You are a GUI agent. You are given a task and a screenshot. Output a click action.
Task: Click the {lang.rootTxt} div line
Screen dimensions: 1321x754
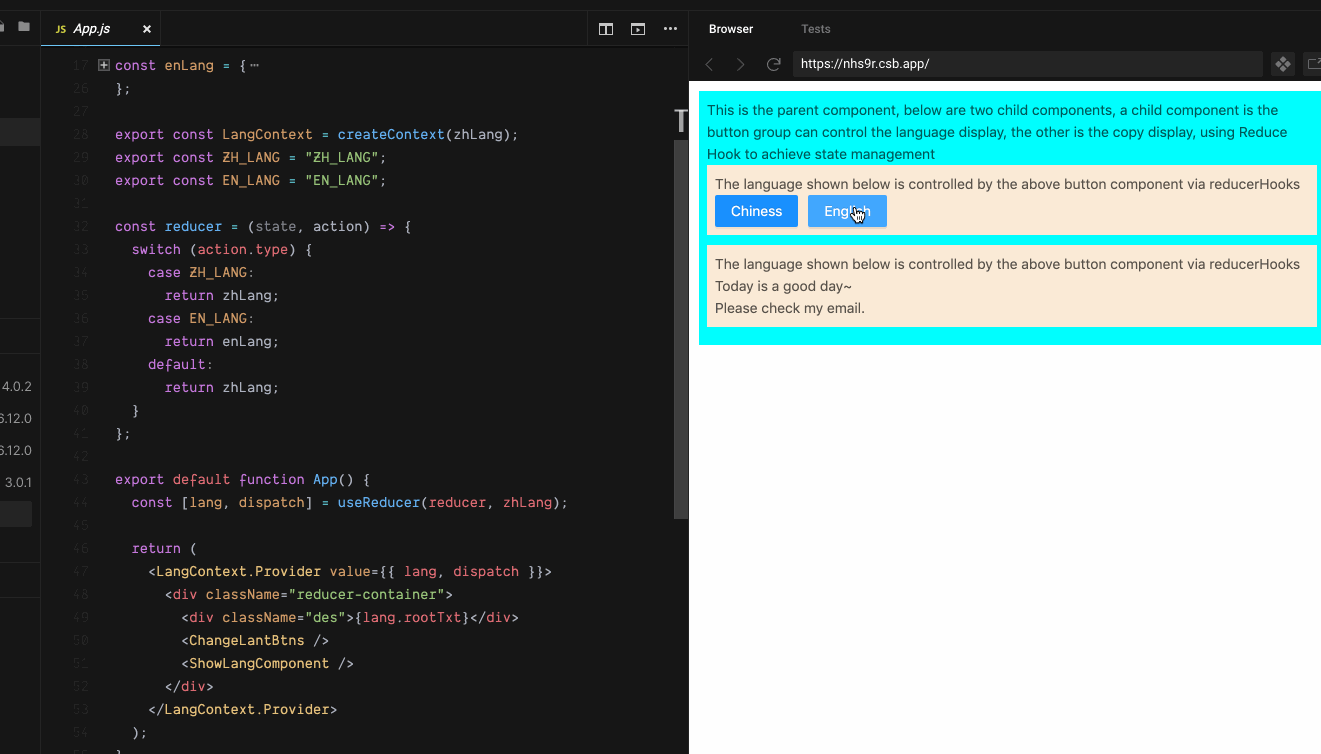pyautogui.click(x=350, y=617)
